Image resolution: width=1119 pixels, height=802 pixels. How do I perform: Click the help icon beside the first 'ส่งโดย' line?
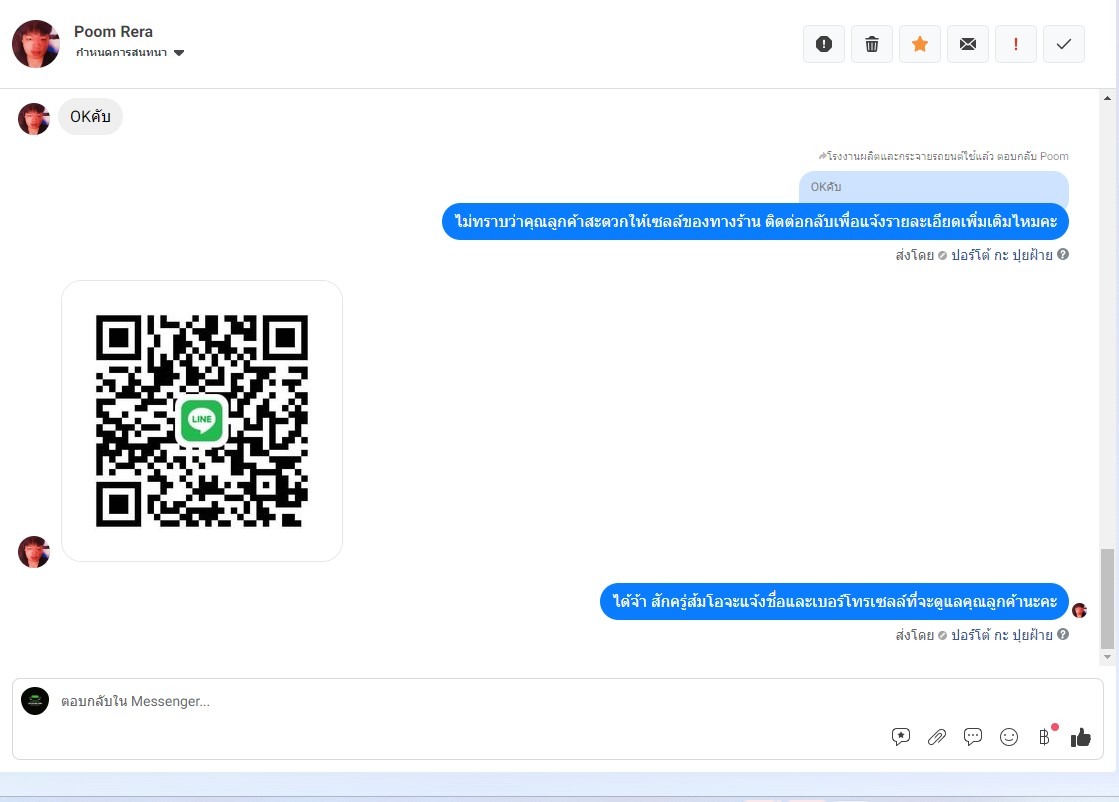(1063, 254)
